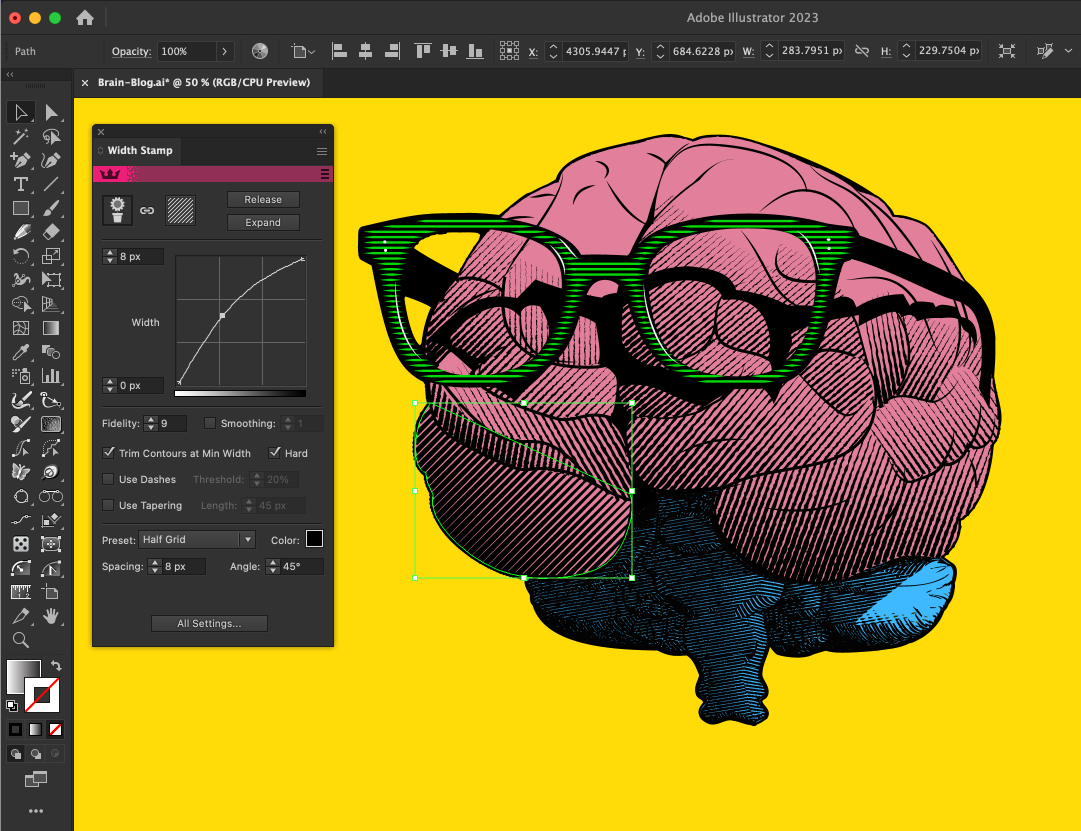The height and width of the screenshot is (831, 1081).
Task: Increment the Angle stepper
Action: click(x=274, y=562)
